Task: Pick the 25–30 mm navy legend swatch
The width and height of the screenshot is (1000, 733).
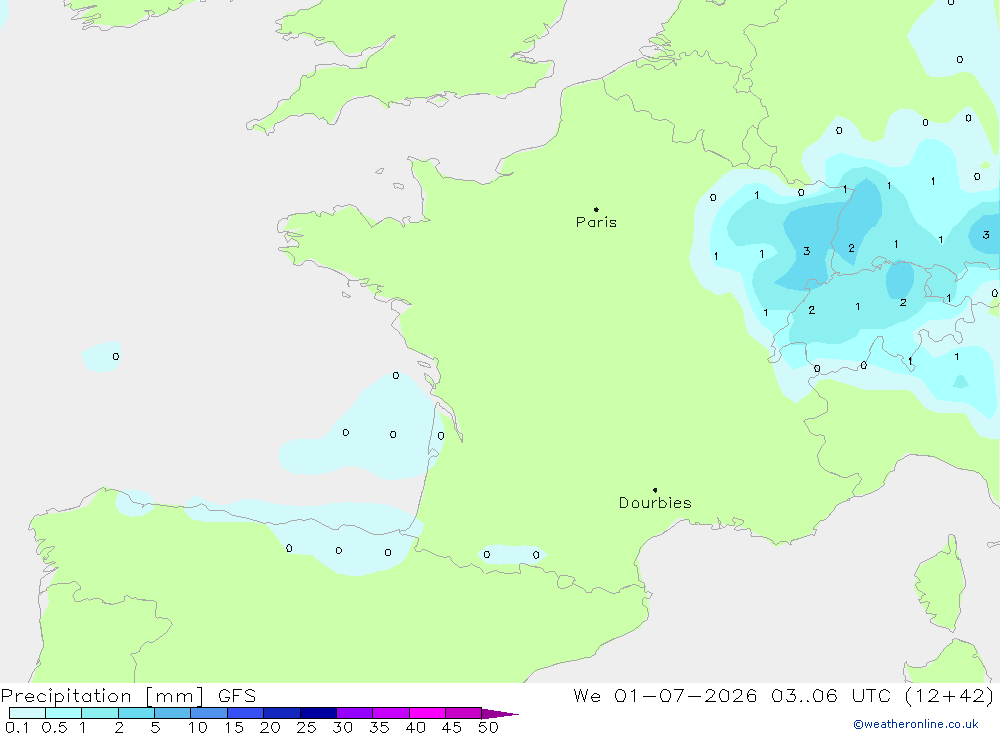Action: tap(318, 713)
